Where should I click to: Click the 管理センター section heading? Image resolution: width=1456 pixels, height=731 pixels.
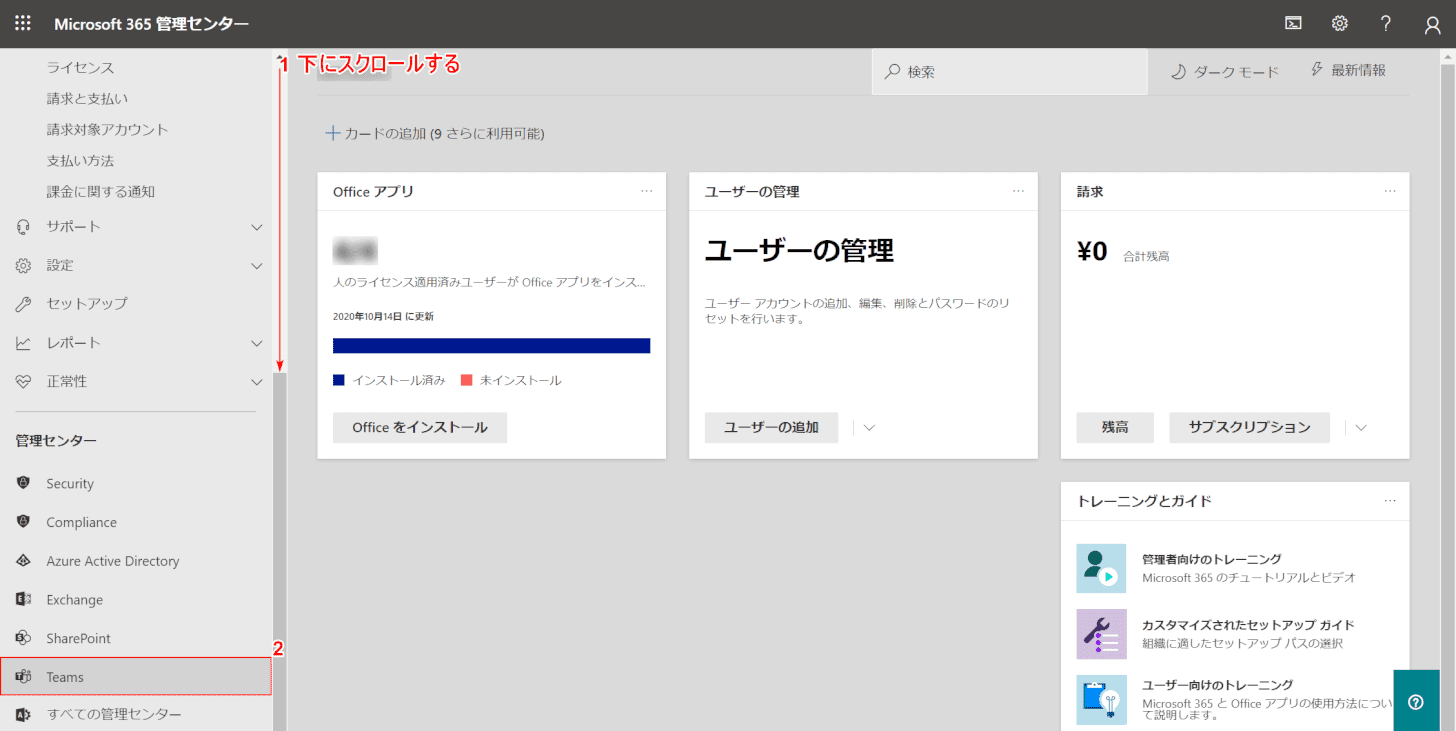56,440
